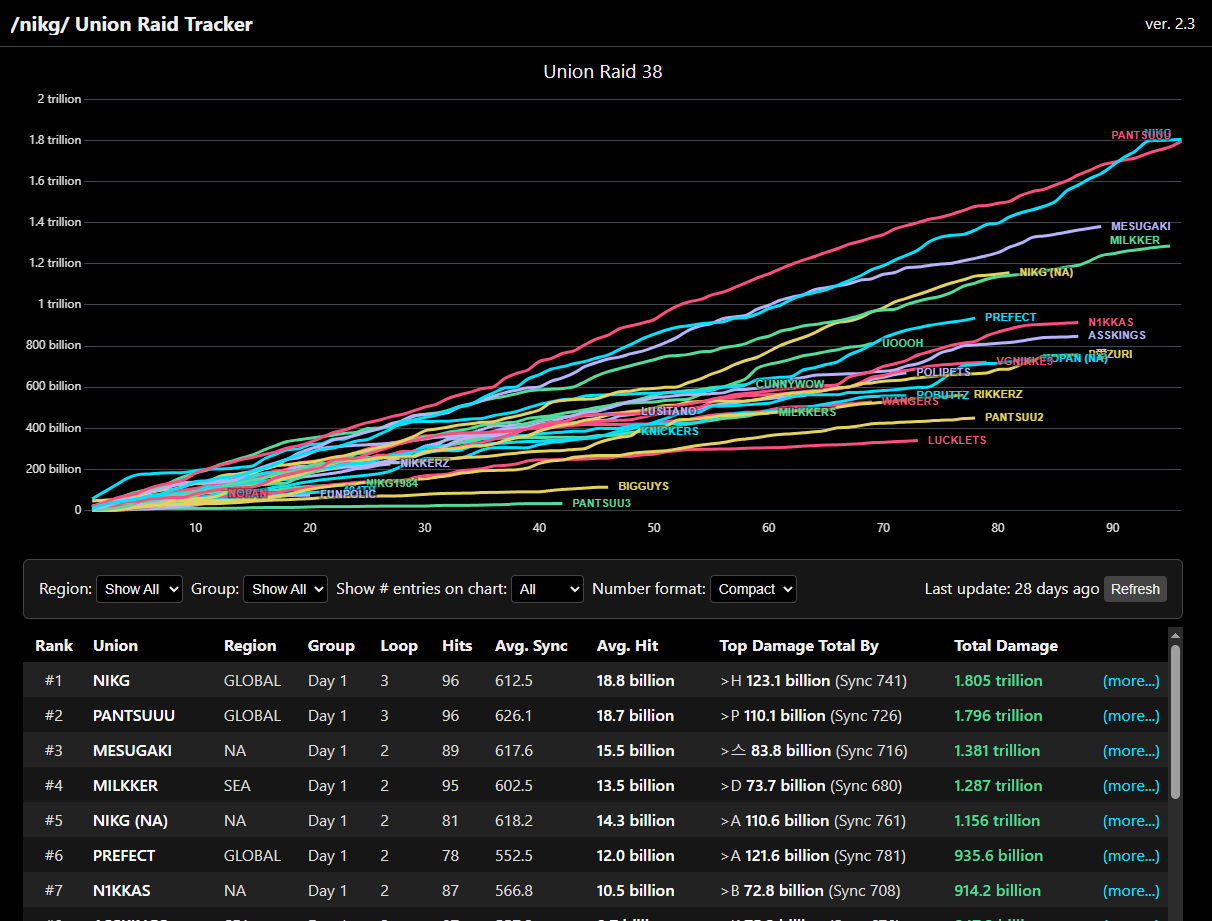This screenshot has width=1212, height=921.
Task: Click the Refresh button
Action: tap(1135, 589)
